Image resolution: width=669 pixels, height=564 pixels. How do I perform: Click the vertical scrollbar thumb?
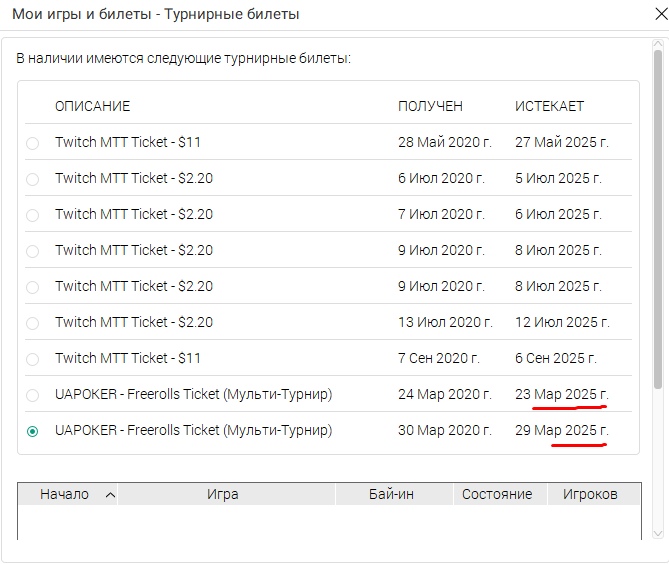pos(658,219)
